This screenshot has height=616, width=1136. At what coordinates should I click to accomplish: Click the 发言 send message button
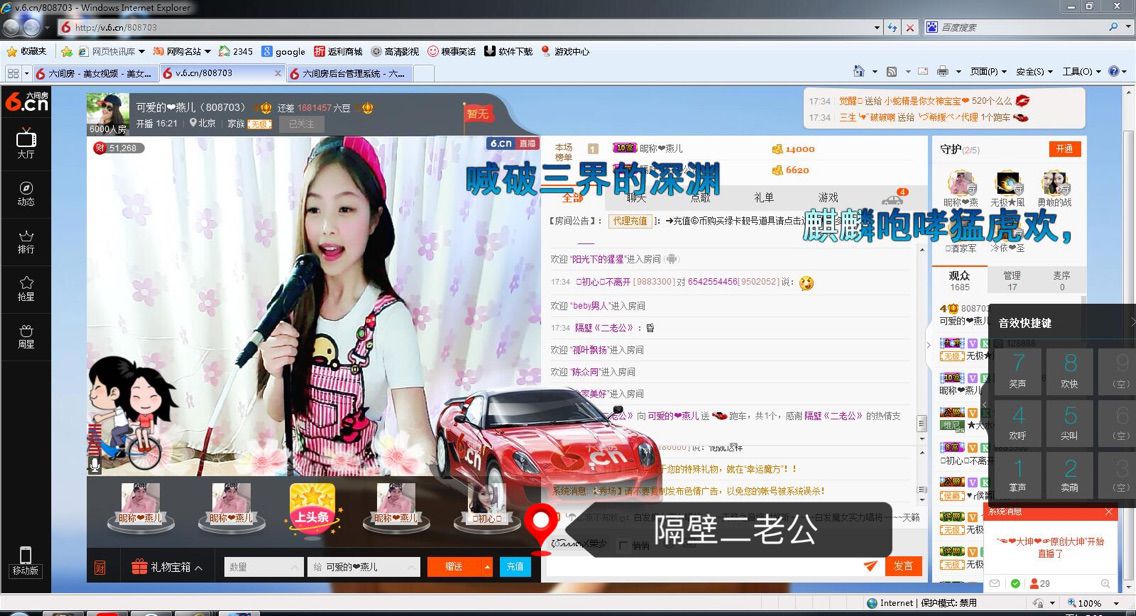coord(903,566)
